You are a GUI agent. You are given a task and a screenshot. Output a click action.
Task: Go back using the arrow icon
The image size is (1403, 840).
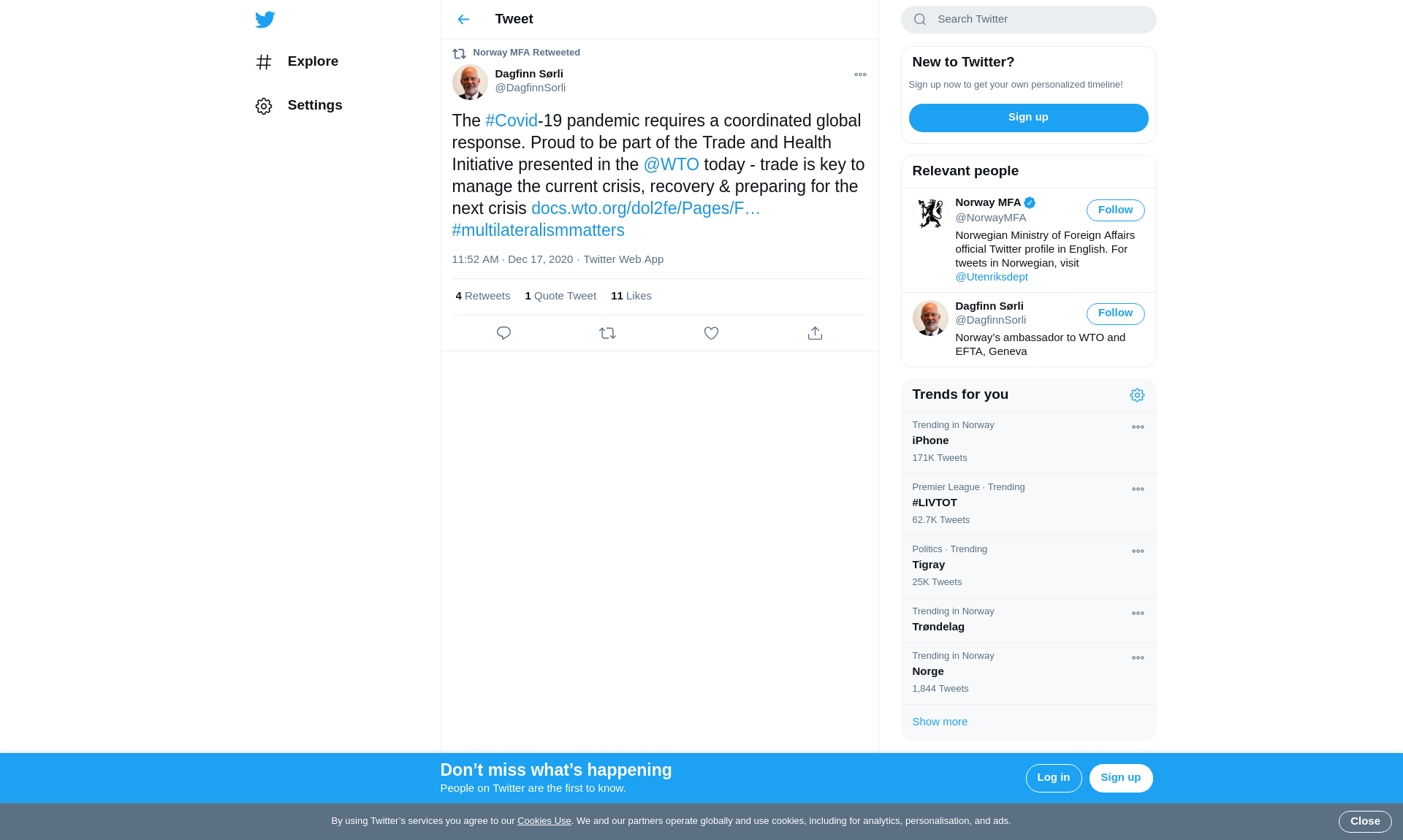tap(463, 20)
